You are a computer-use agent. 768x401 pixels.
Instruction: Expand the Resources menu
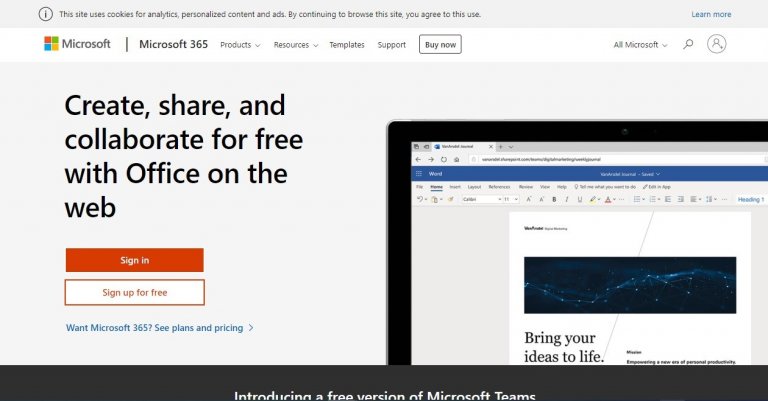[x=296, y=45]
